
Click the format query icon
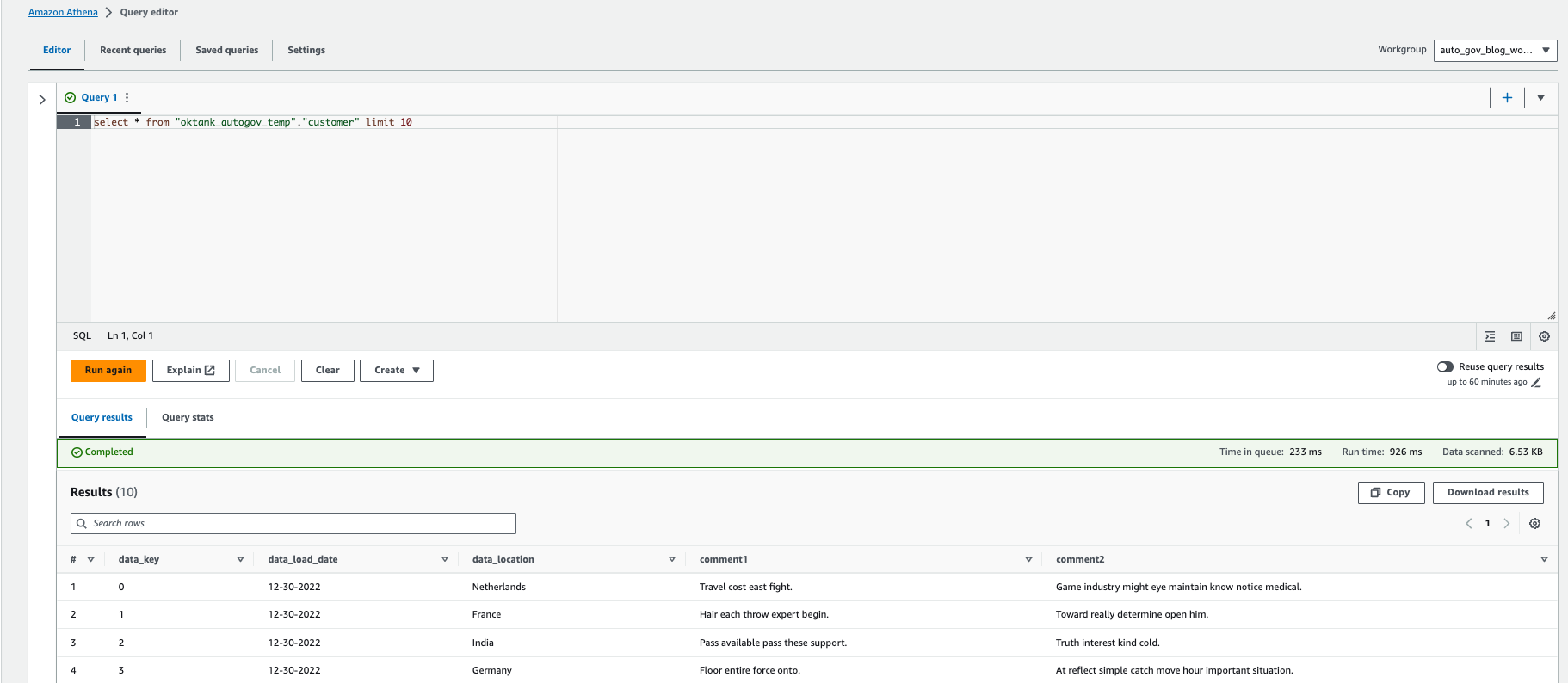(1490, 336)
